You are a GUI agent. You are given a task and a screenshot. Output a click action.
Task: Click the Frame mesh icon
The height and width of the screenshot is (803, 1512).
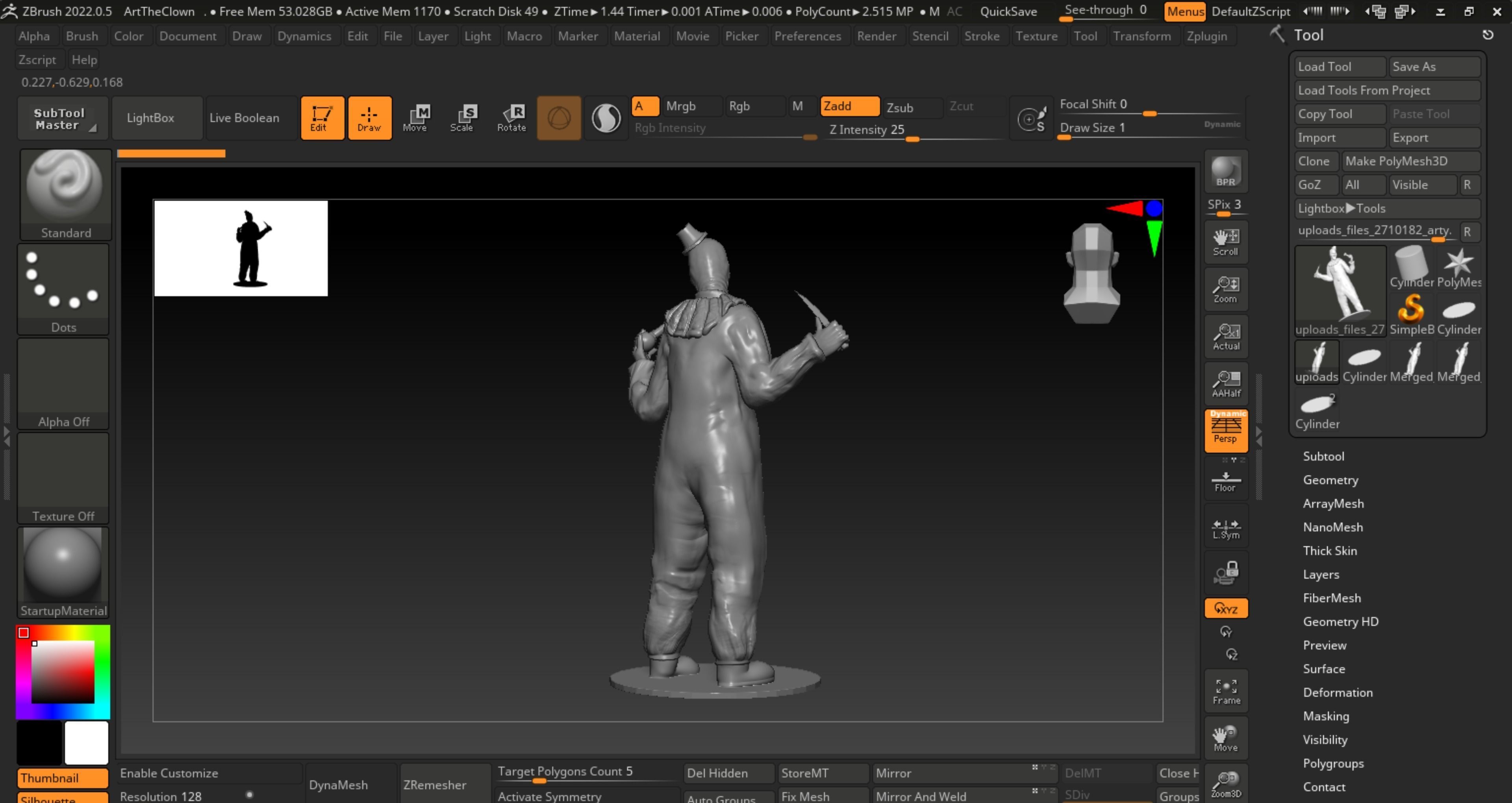1226,691
